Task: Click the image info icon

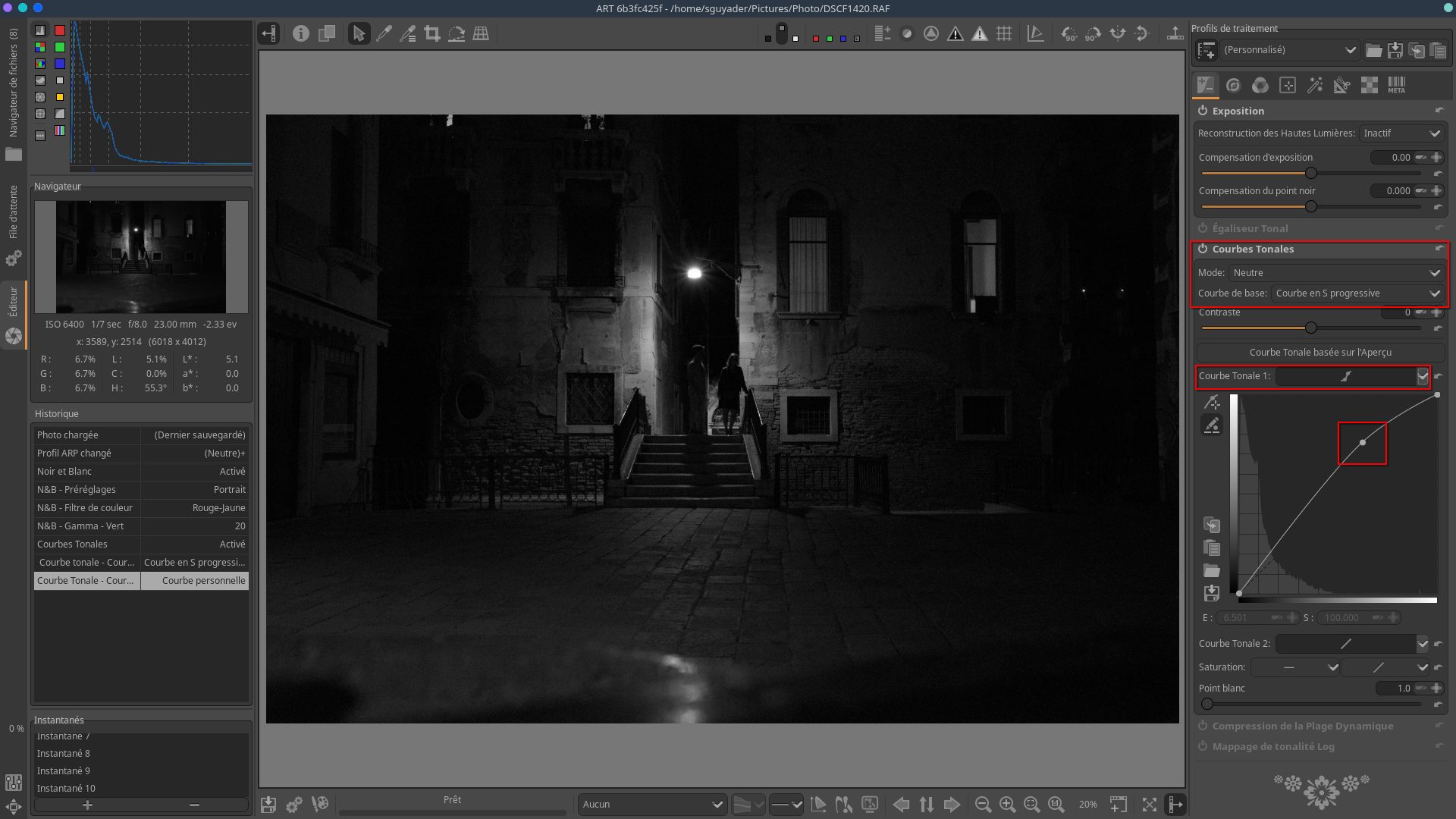Action: tap(301, 33)
